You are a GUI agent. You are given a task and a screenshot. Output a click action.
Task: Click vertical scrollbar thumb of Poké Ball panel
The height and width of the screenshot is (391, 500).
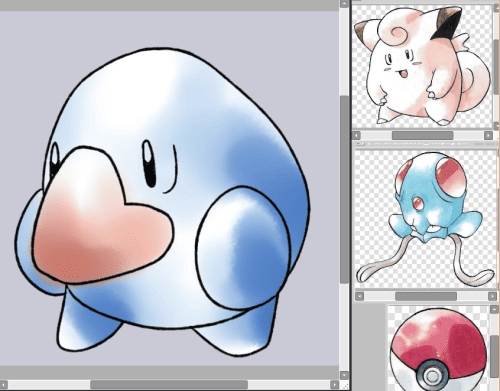494,357
